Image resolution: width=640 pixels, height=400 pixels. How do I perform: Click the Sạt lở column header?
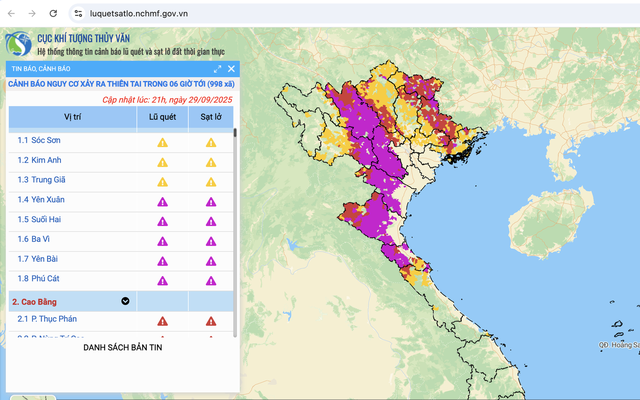pos(211,117)
